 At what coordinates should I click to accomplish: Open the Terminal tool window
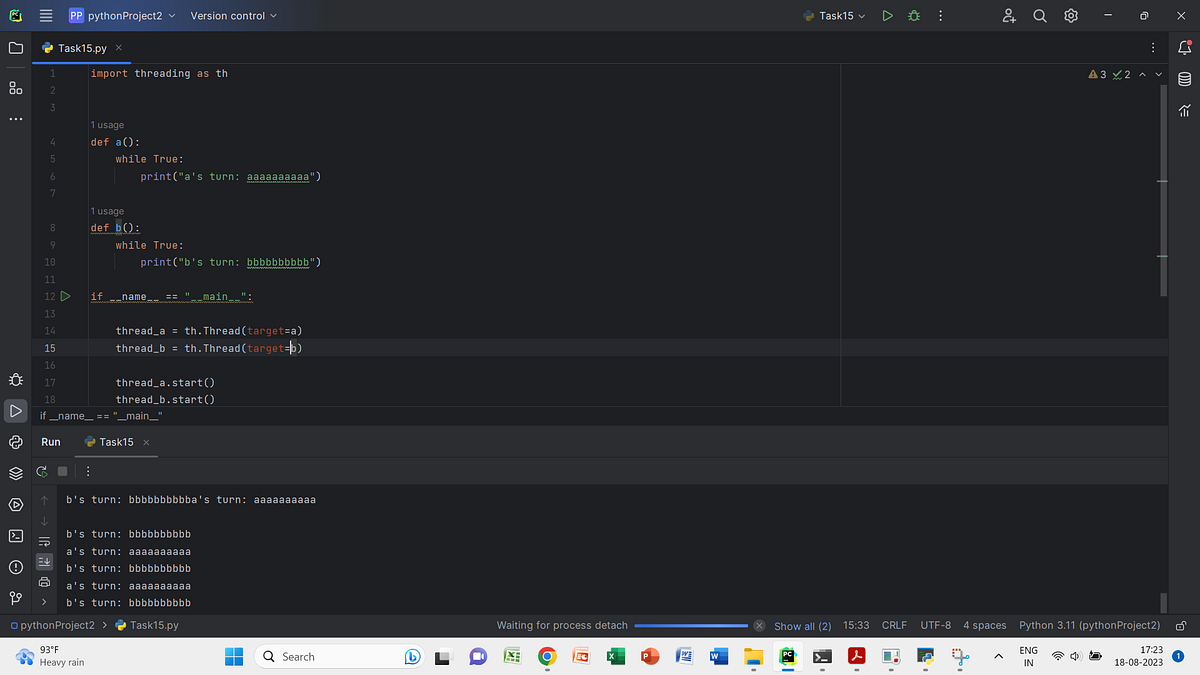point(15,536)
